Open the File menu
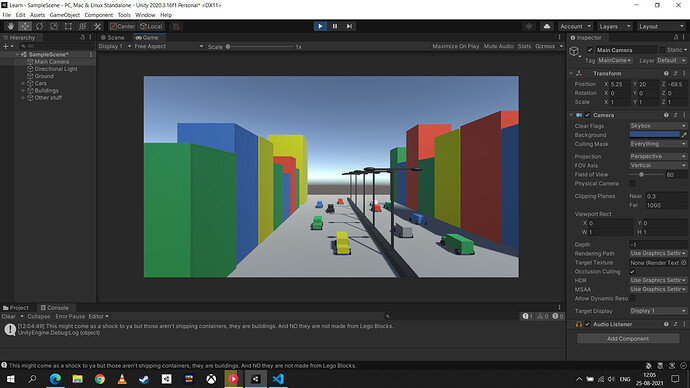This screenshot has height=388, width=690. [7, 15]
